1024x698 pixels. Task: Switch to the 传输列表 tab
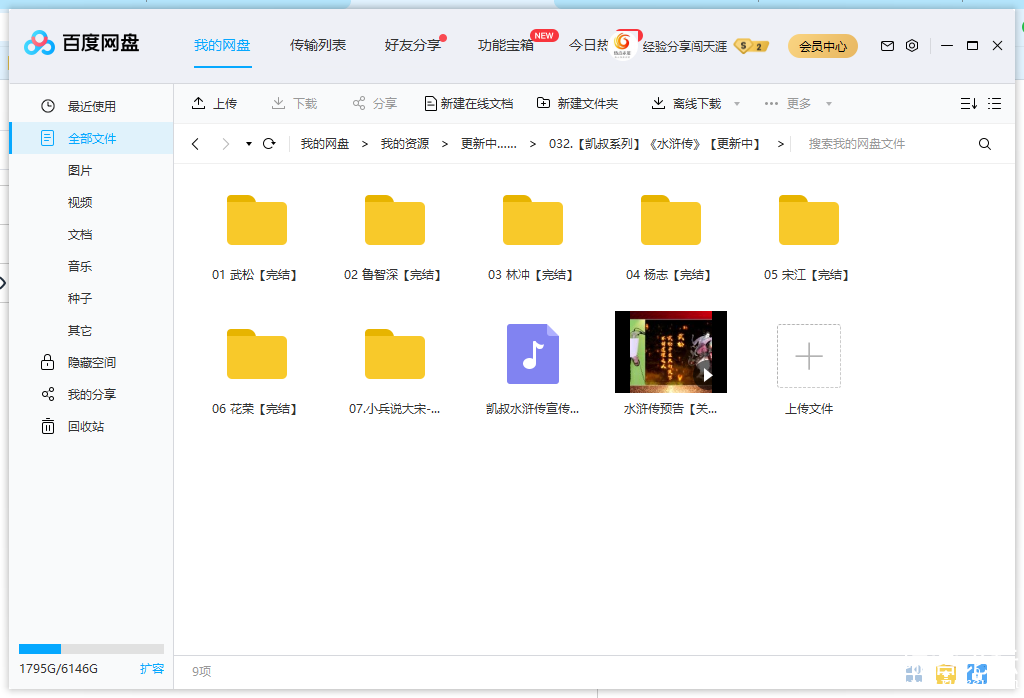tap(318, 45)
